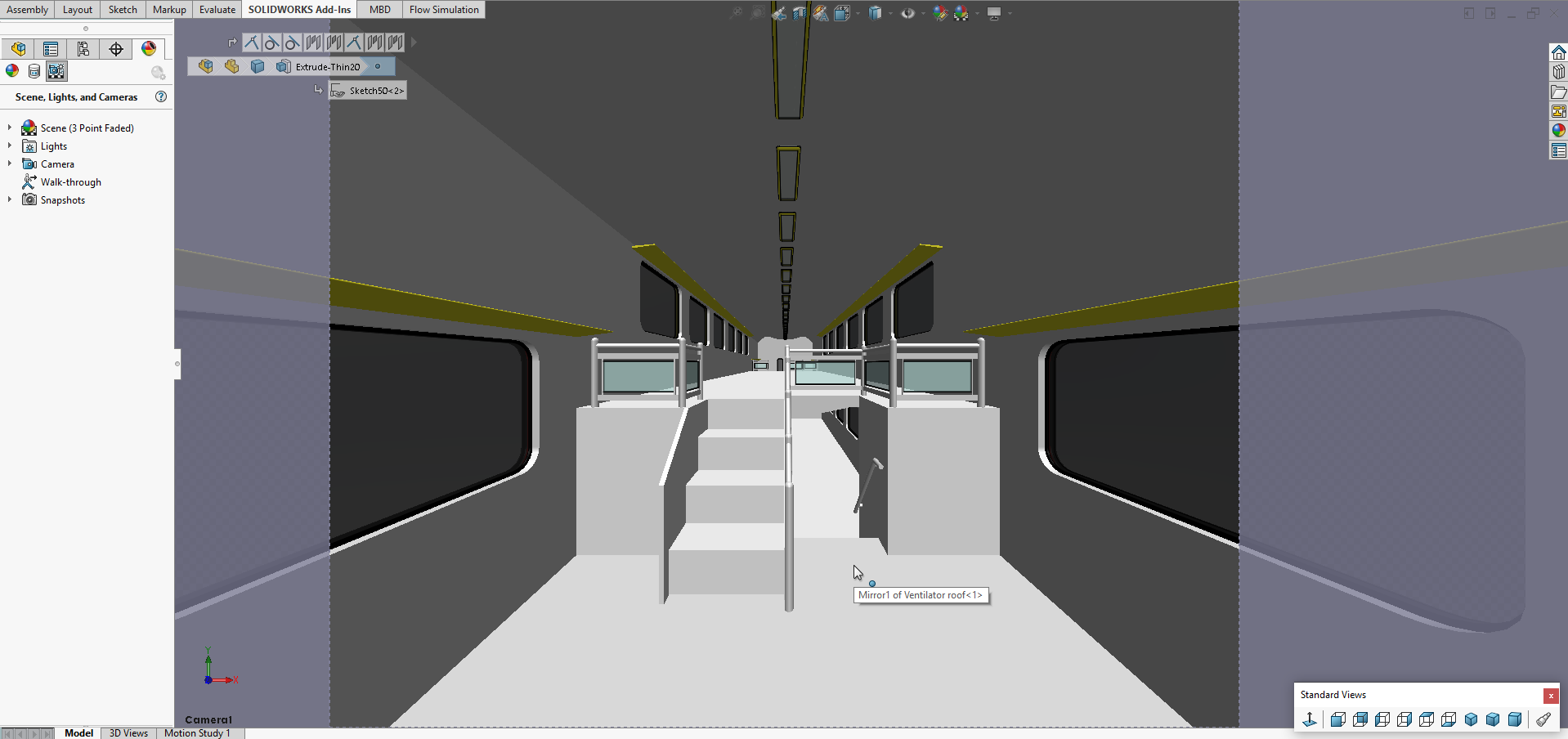Open Edit Appearance from heads-up toolbar
The height and width of the screenshot is (739, 1568).
point(940,13)
